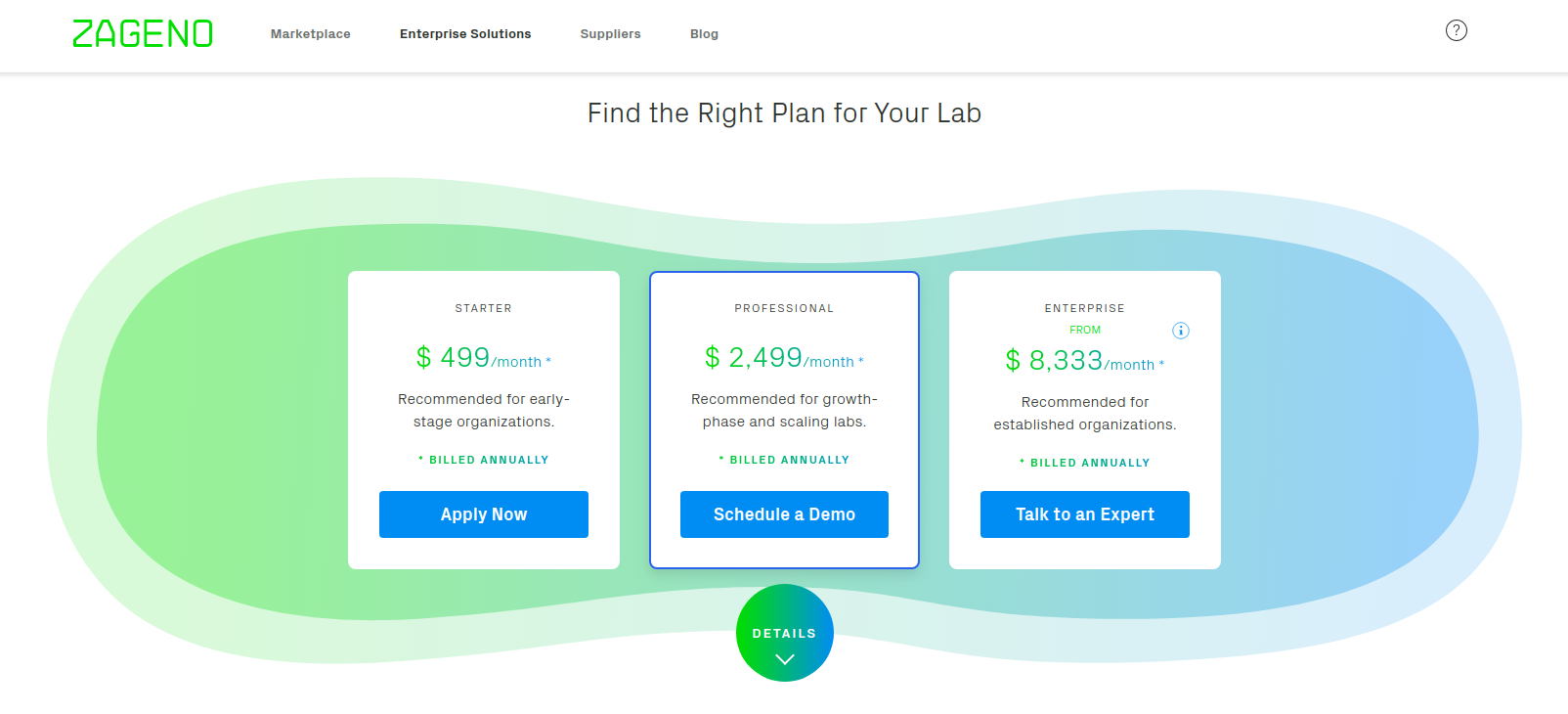1568x714 pixels.
Task: Go to the Suppliers page
Action: point(611,34)
